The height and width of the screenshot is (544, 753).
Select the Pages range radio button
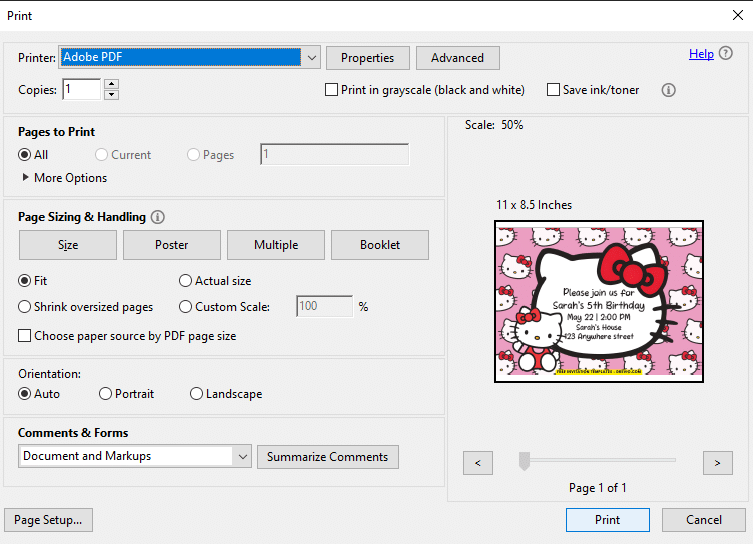pos(193,155)
